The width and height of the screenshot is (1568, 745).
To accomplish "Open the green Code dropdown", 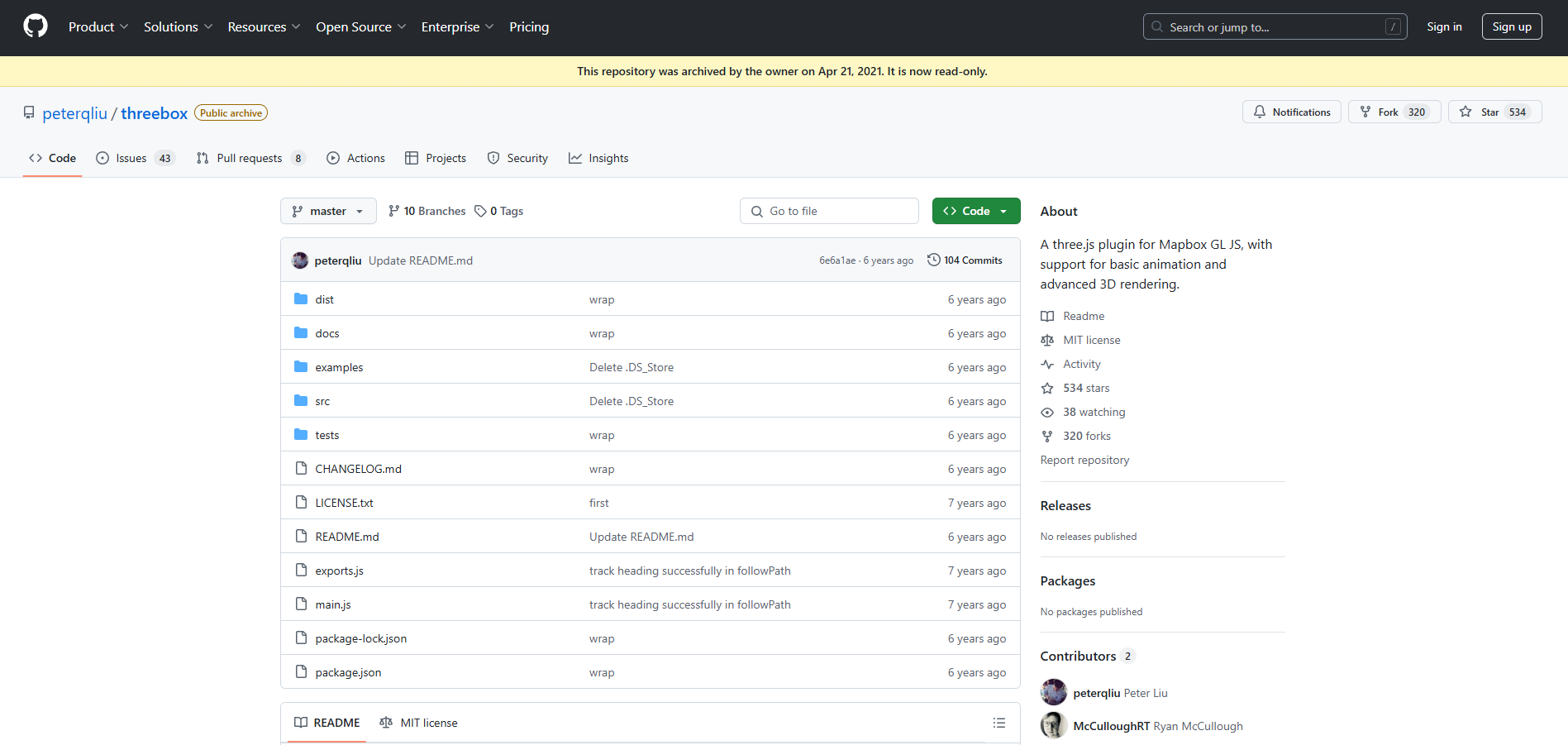I will click(x=975, y=211).
